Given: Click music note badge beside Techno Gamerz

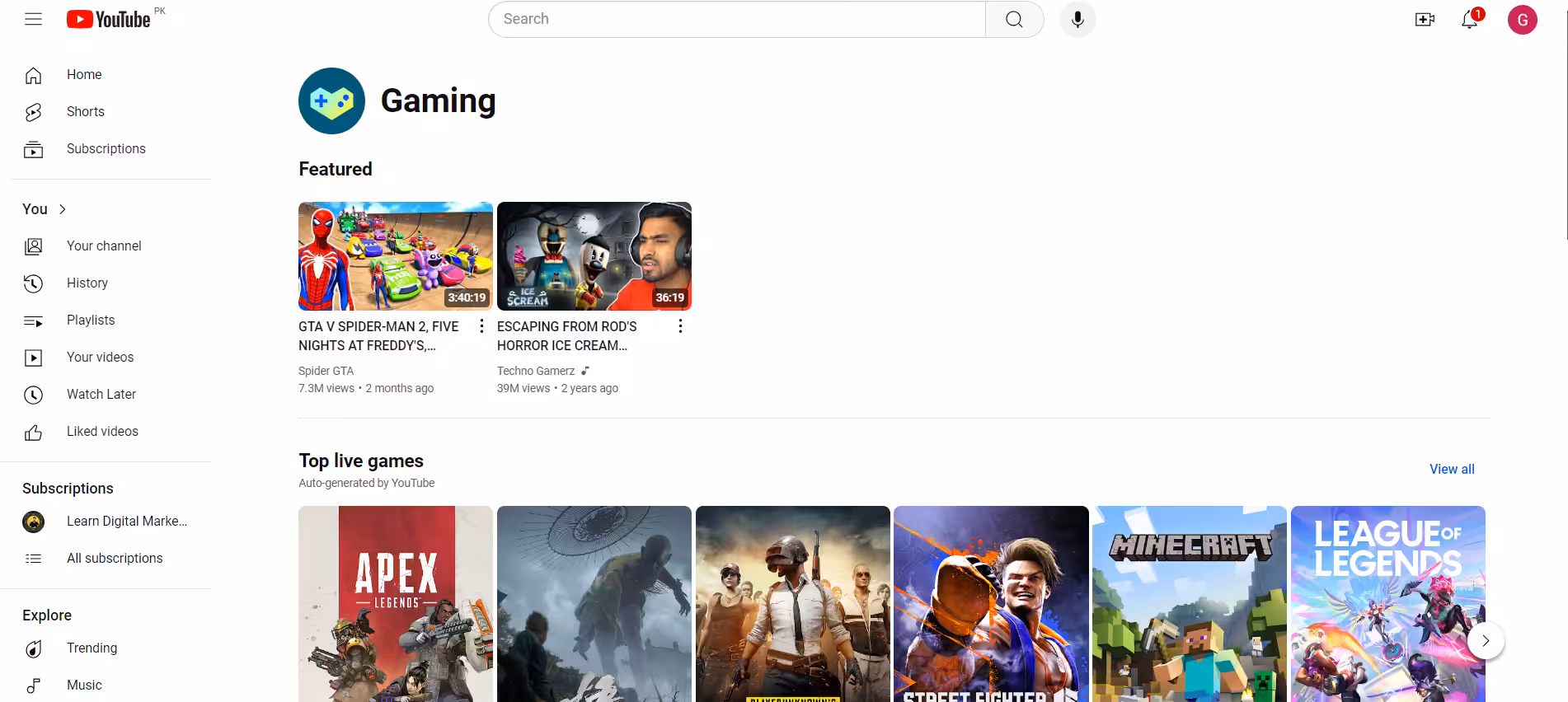Looking at the screenshot, I should click(585, 371).
